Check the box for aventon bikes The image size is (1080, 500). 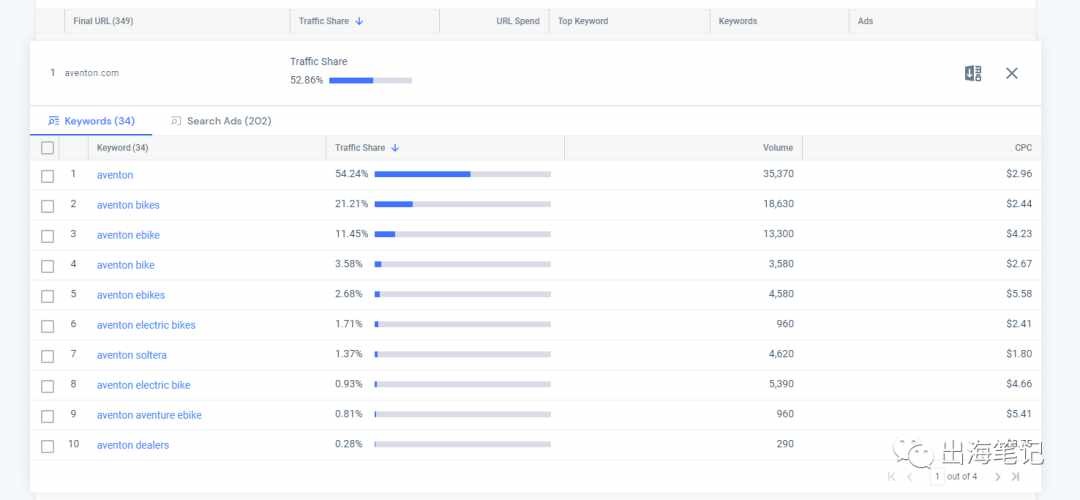point(48,206)
